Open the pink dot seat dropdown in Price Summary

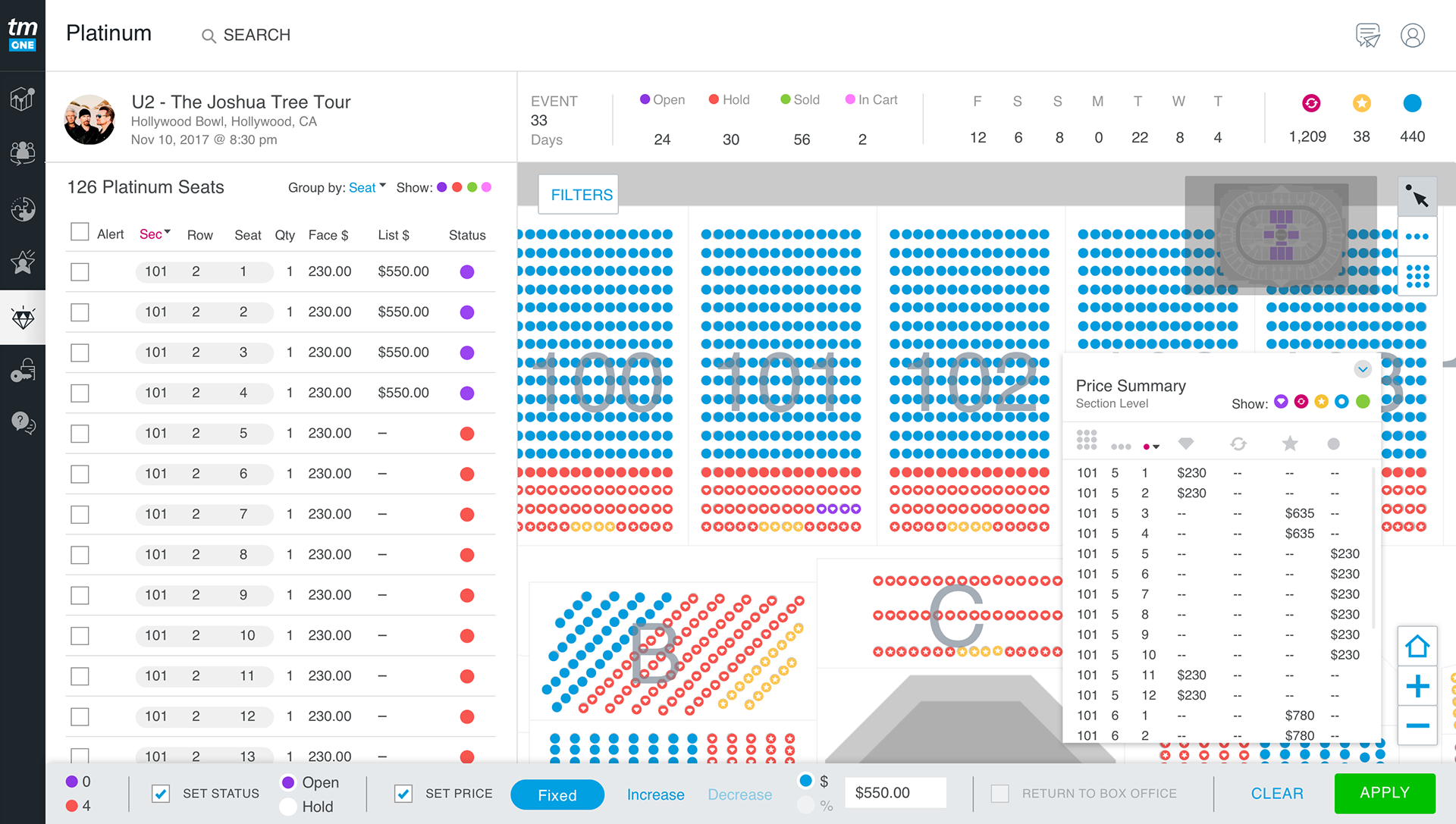click(1151, 446)
